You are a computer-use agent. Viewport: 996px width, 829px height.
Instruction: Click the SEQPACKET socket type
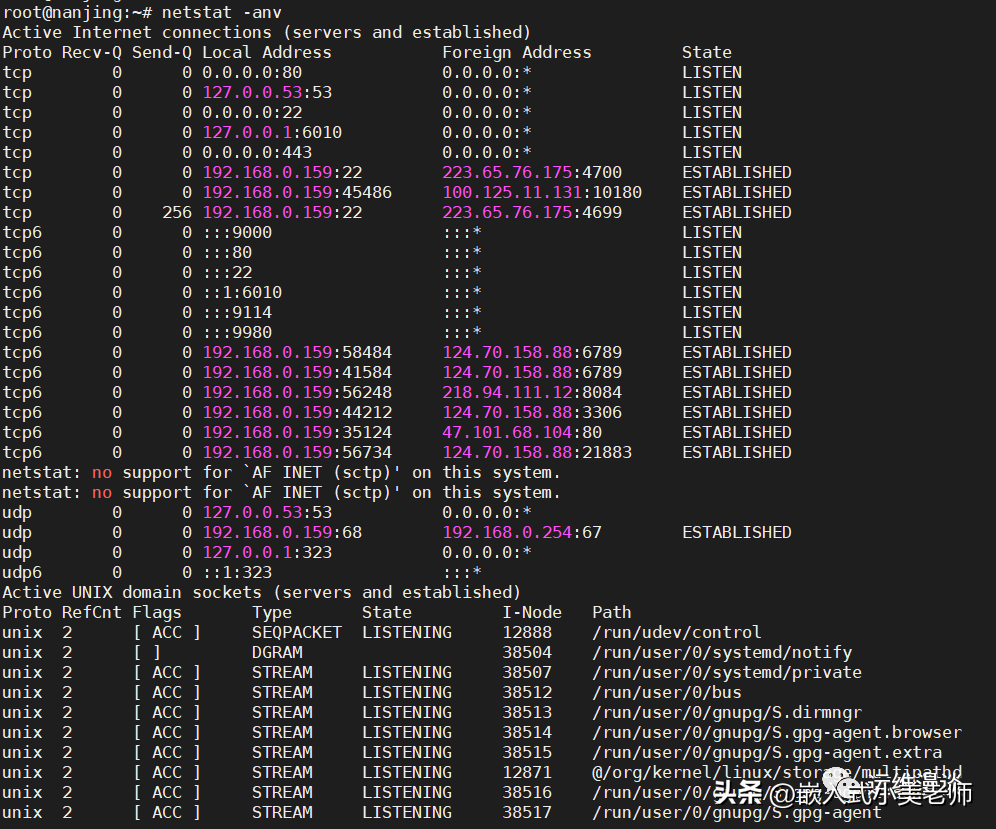(296, 632)
